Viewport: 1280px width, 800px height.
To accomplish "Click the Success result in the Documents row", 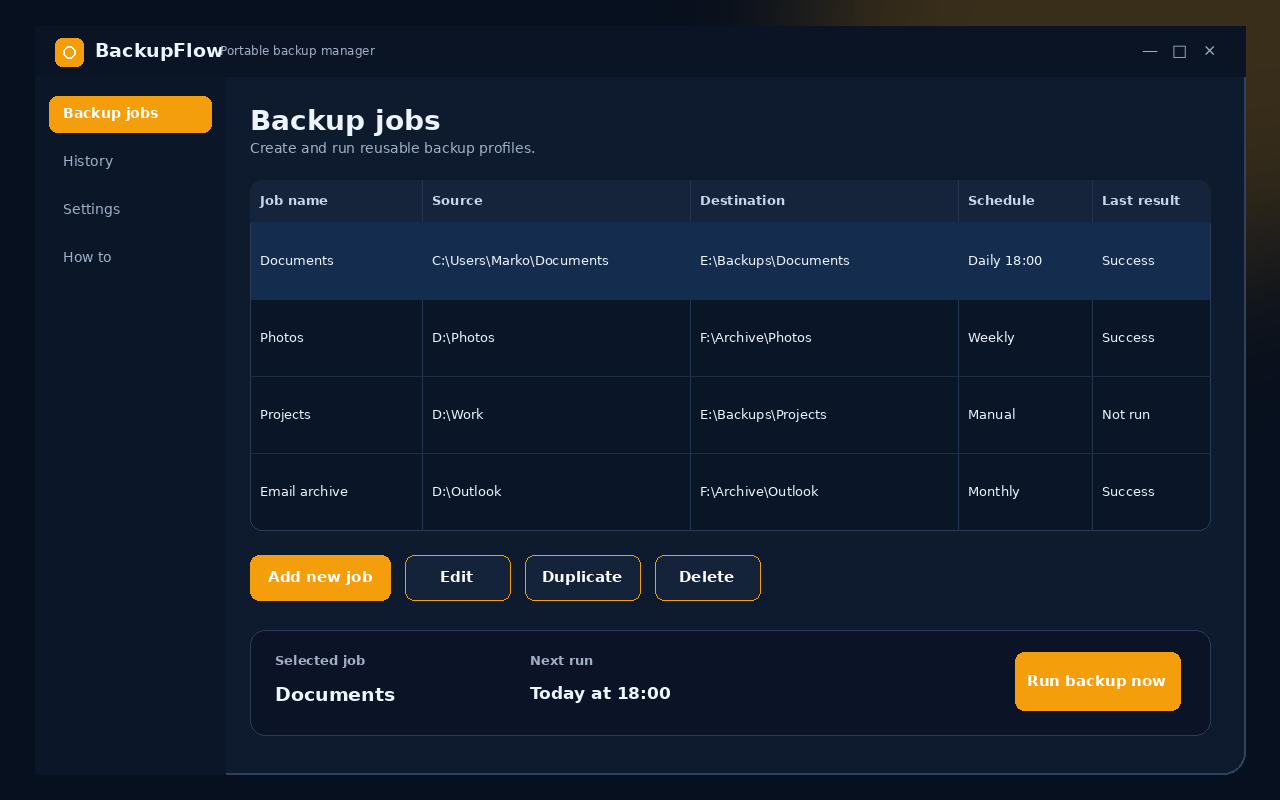I will 1151,261.
